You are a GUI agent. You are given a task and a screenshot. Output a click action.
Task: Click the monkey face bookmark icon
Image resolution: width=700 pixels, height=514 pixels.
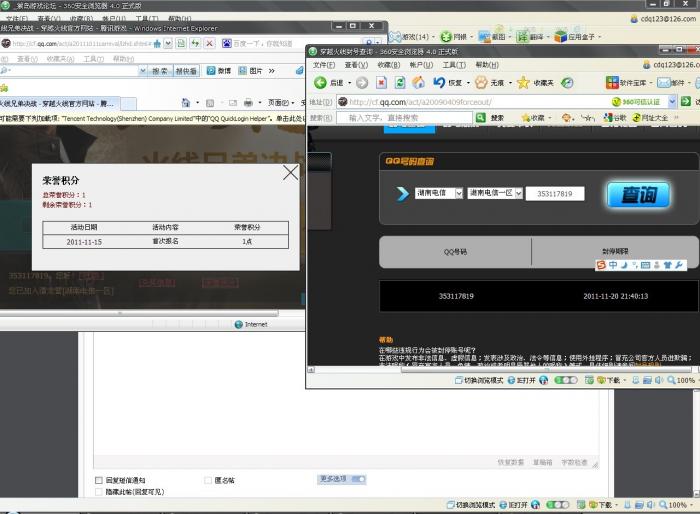(566, 117)
